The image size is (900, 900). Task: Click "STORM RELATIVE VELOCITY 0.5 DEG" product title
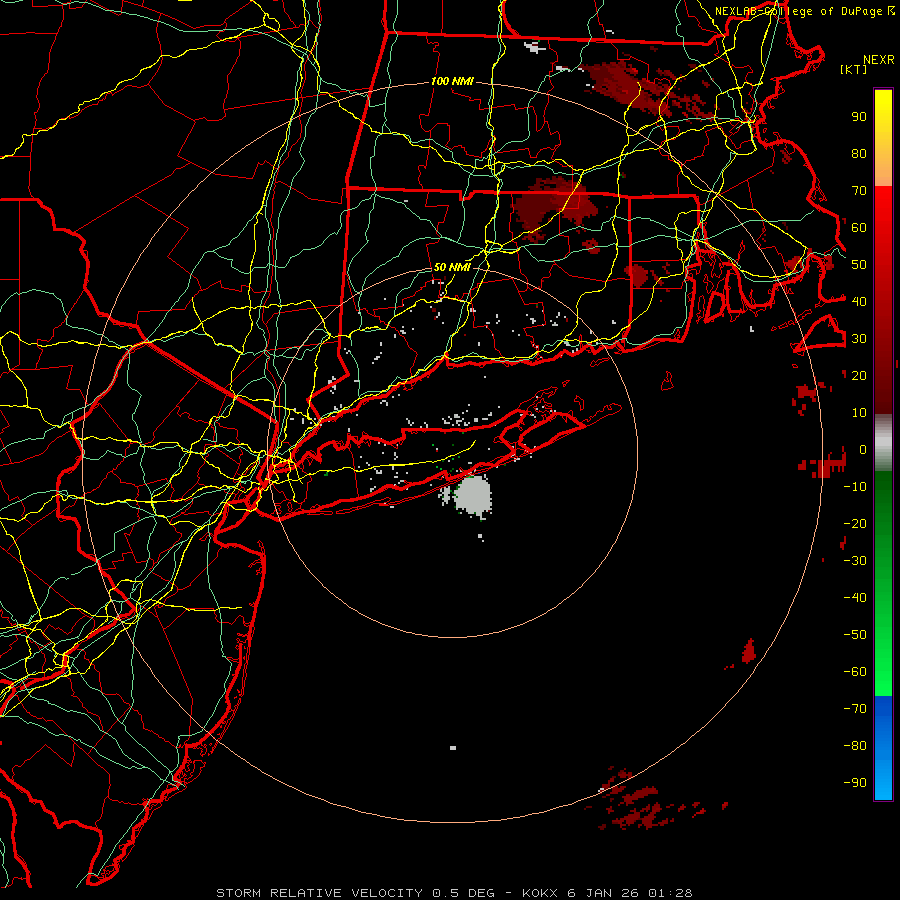point(355,893)
